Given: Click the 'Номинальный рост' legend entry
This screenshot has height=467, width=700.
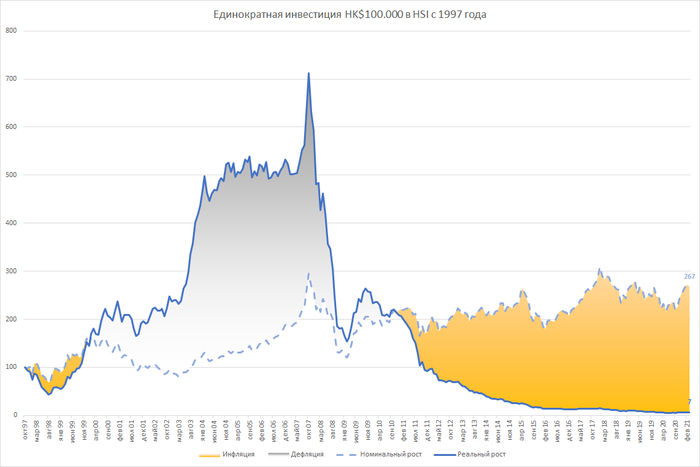Looking at the screenshot, I should 379,454.
